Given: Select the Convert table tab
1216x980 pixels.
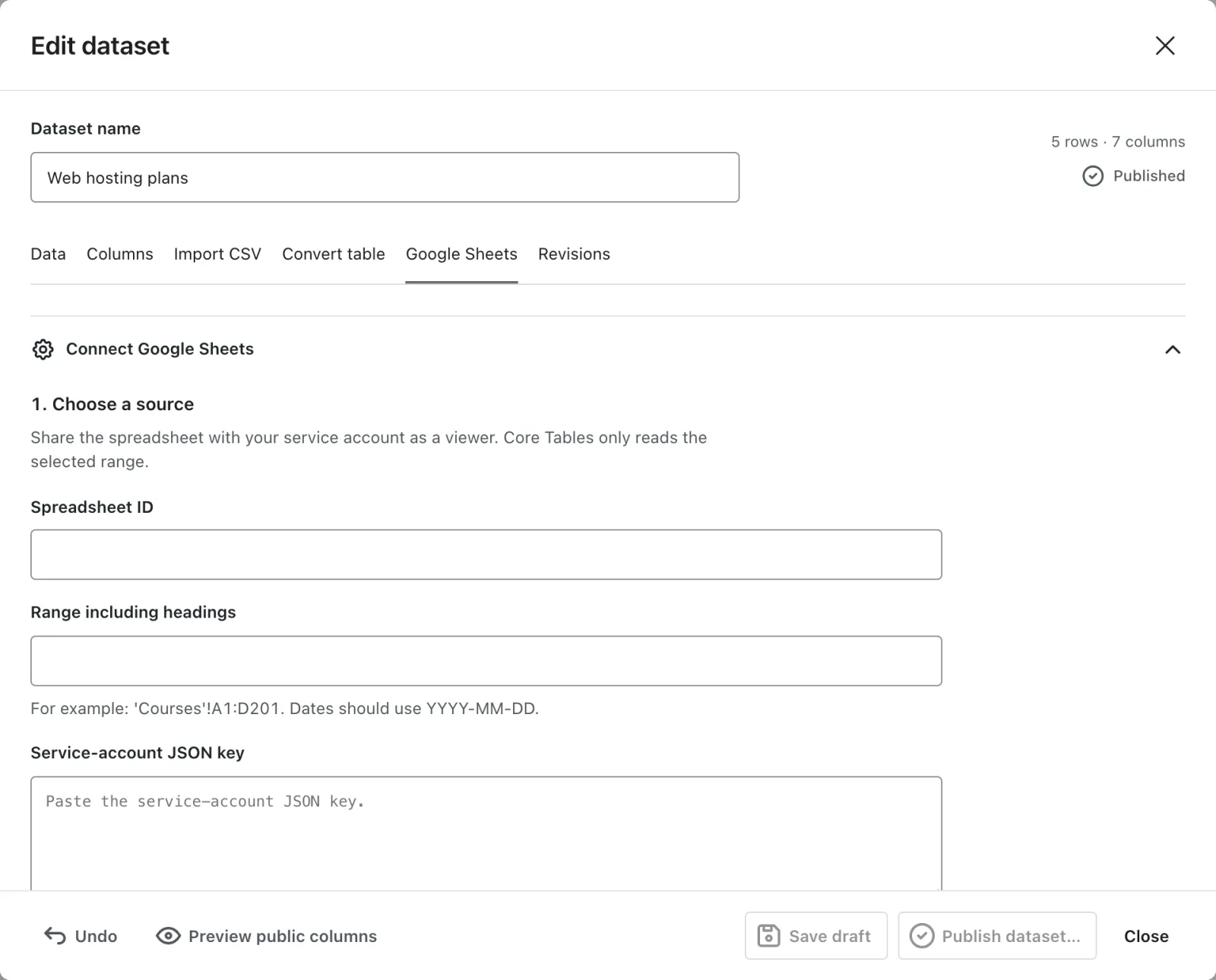Looking at the screenshot, I should click(x=334, y=254).
